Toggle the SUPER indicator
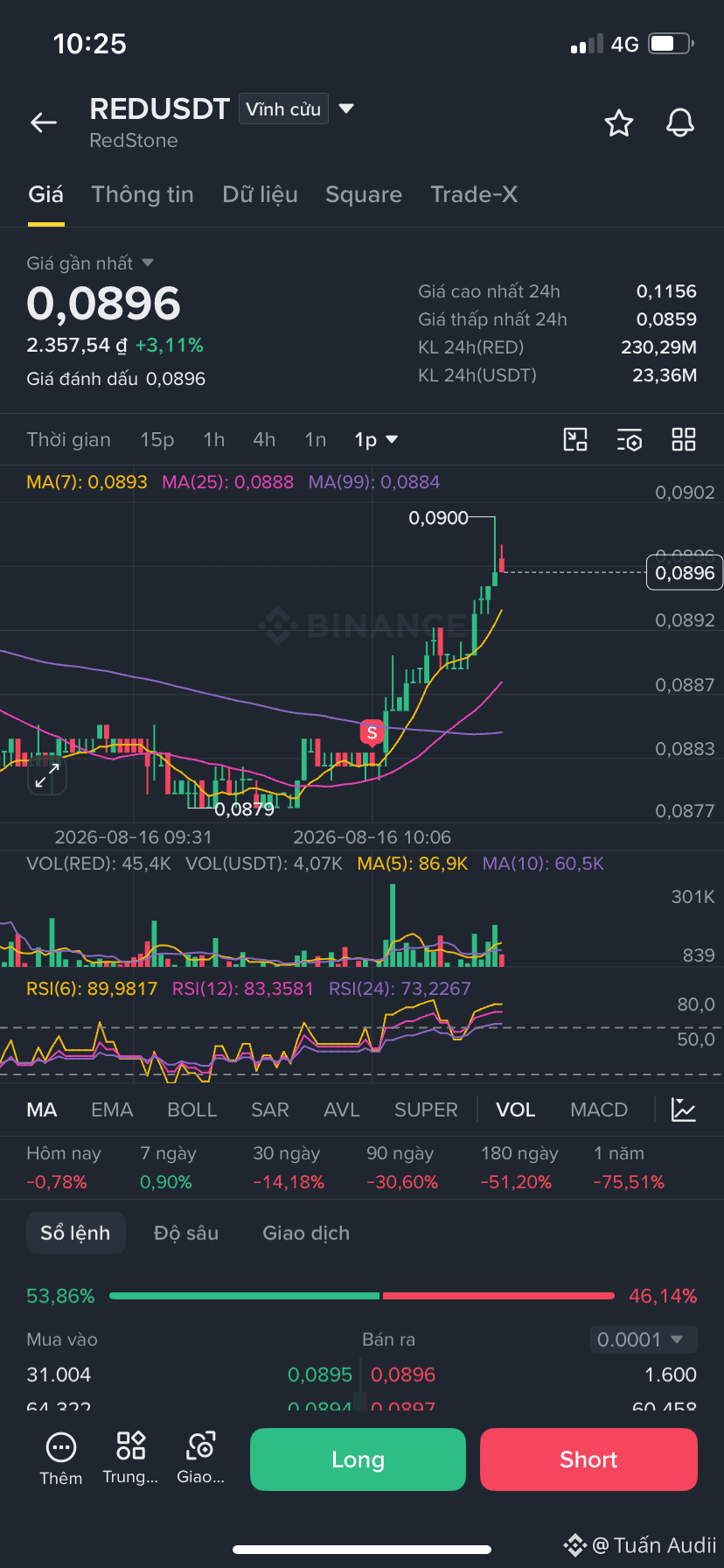Screen dimensions: 724x1568 [x=426, y=1109]
